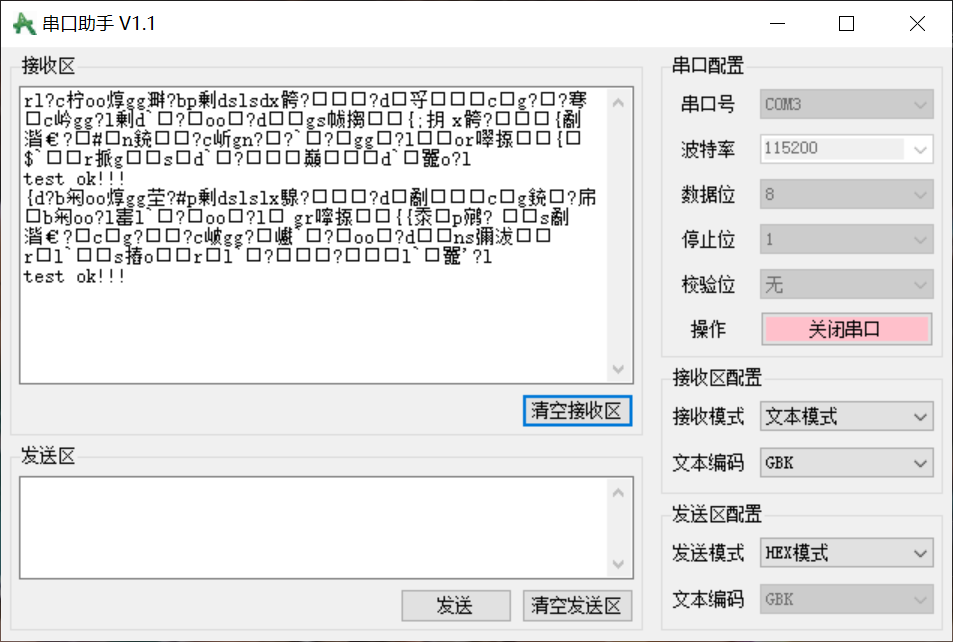
Task: Change receive mode from 文本模式 dropdown
Action: tap(846, 415)
